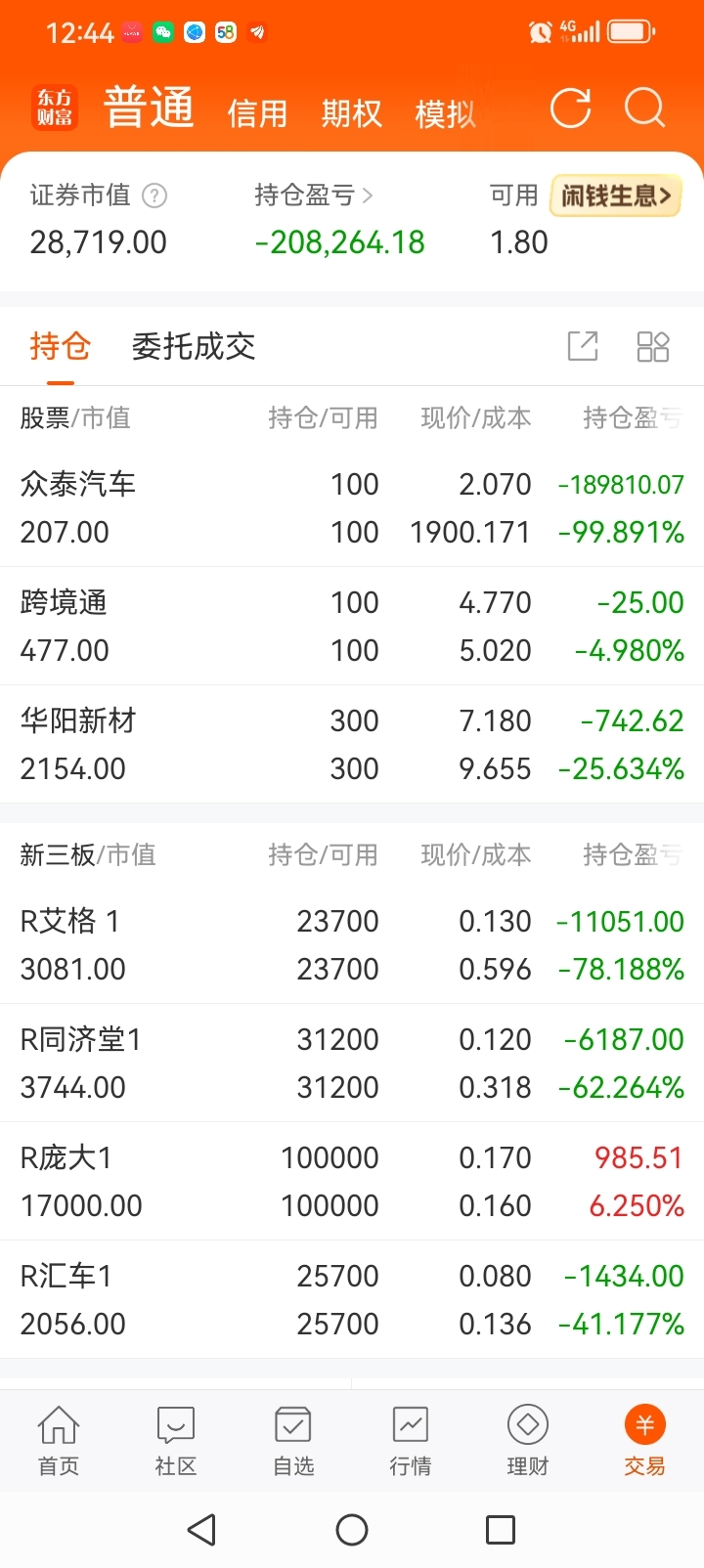Viewport: 704px width, 1568px height.
Task: Open the search magnifier icon
Action: coord(645,109)
